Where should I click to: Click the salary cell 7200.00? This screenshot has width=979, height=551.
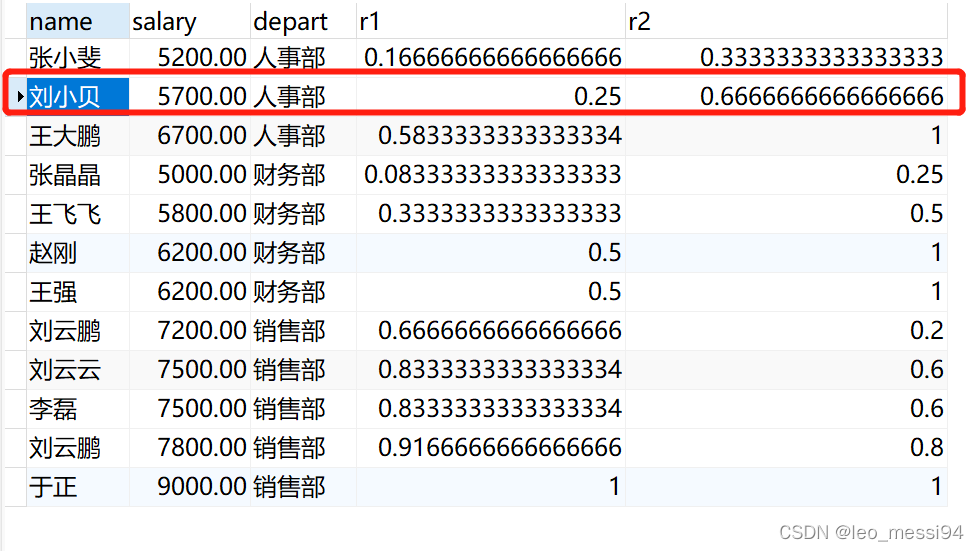click(190, 331)
